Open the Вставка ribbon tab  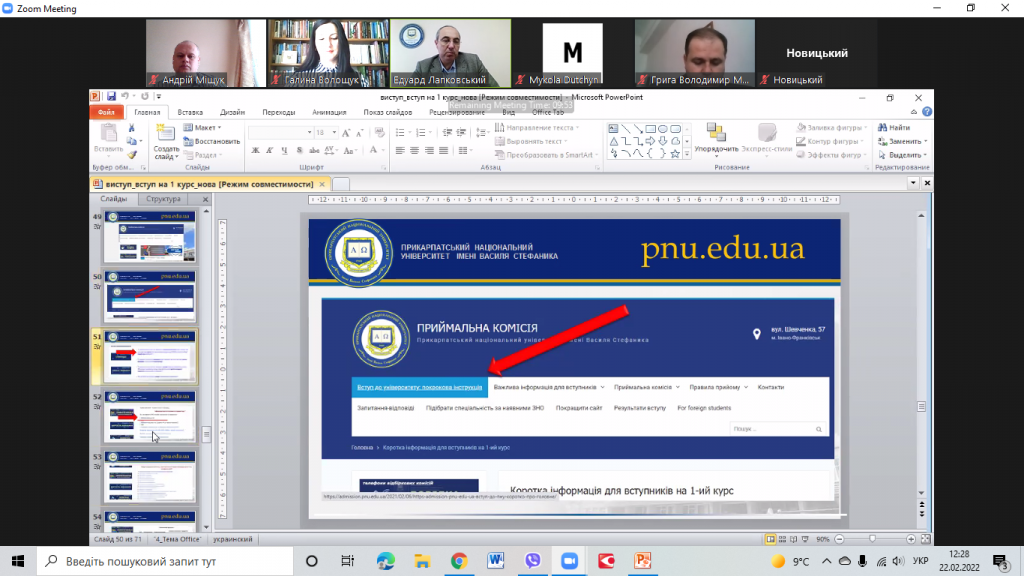pyautogui.click(x=190, y=113)
